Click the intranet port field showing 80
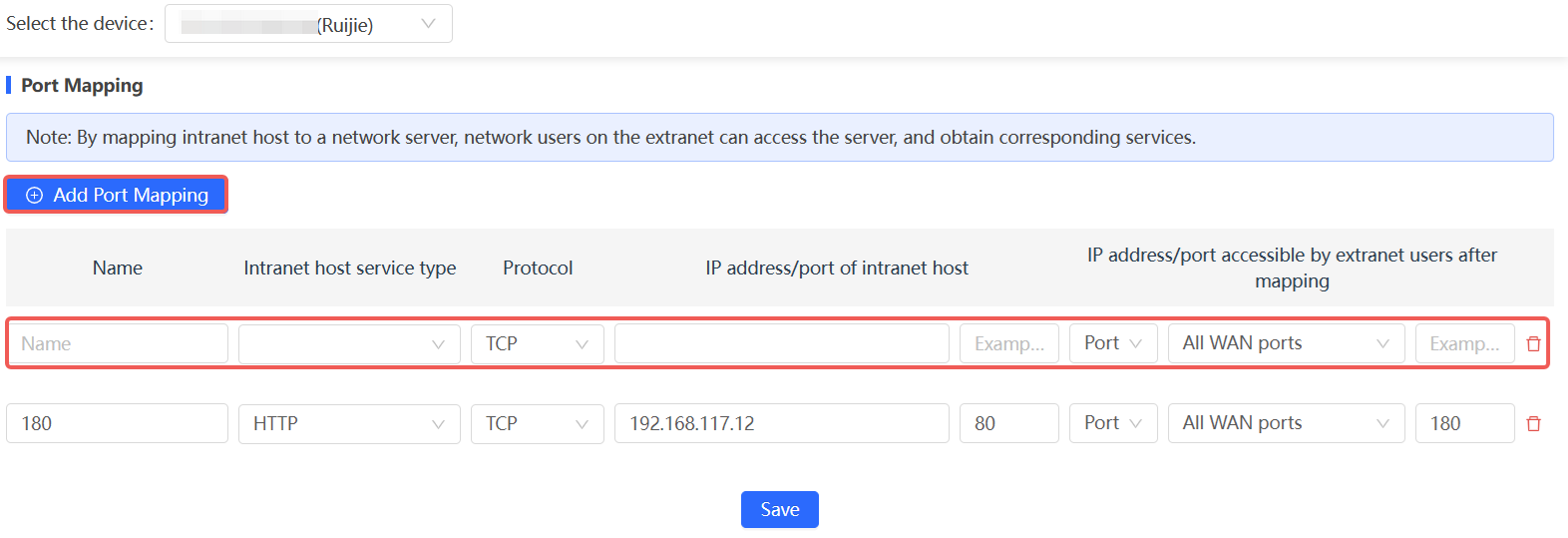The image size is (1568, 538). 1008,423
